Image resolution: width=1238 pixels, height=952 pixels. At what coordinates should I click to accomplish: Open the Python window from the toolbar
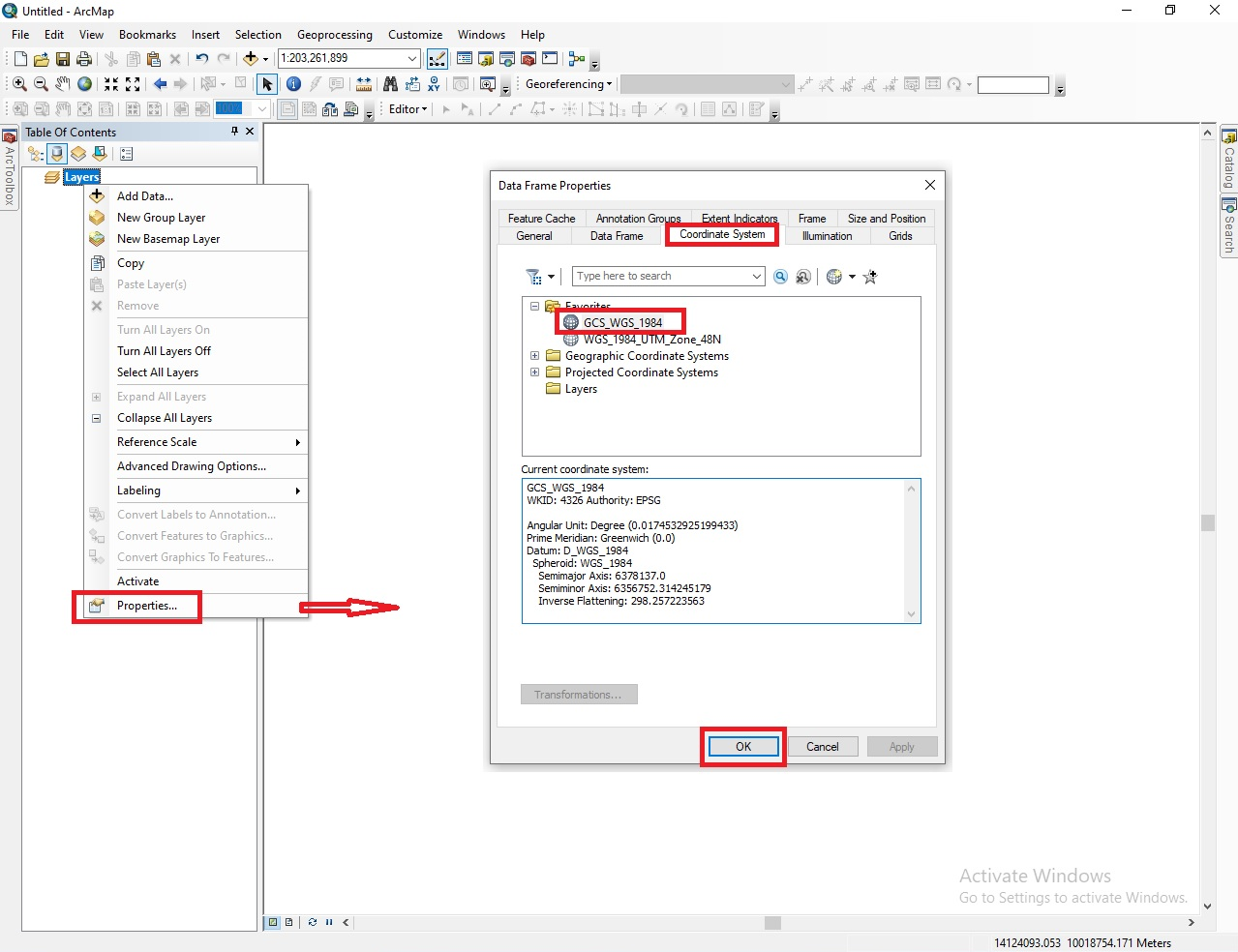tap(550, 59)
